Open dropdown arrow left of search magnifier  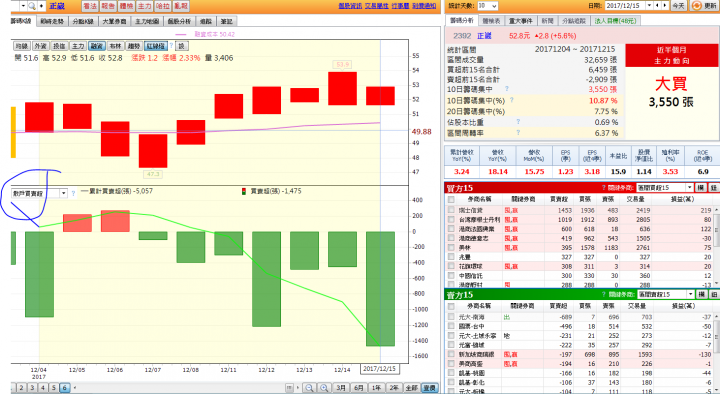pos(22,6)
